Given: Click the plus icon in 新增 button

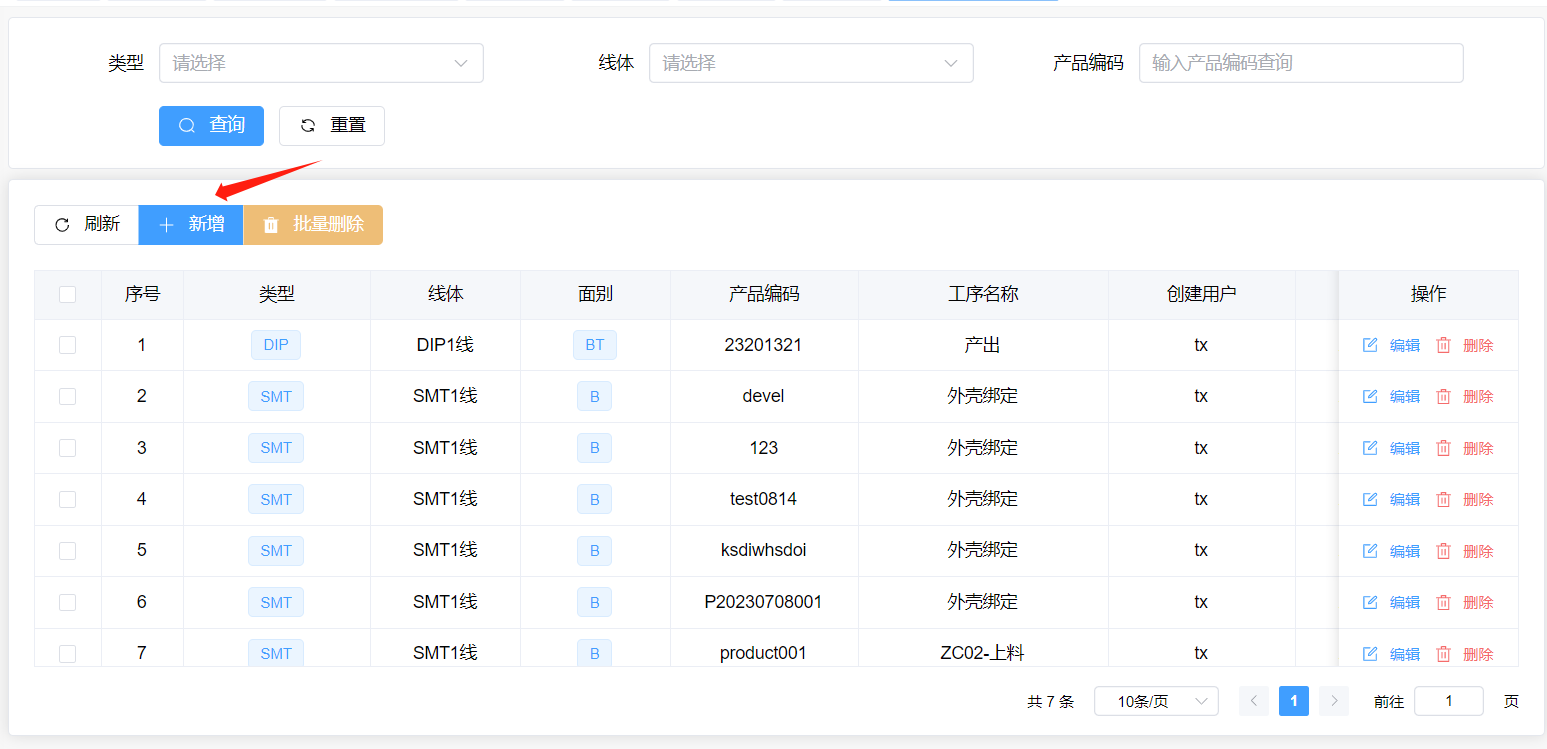Looking at the screenshot, I should 166,225.
